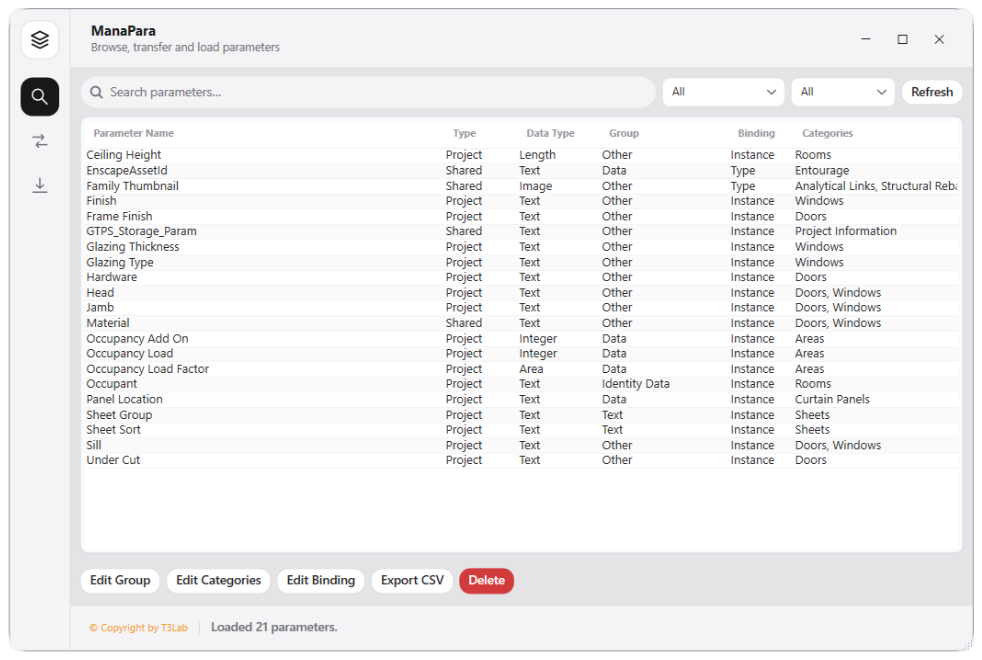982x660 pixels.
Task: Focus the Search parameters input field
Action: point(368,92)
